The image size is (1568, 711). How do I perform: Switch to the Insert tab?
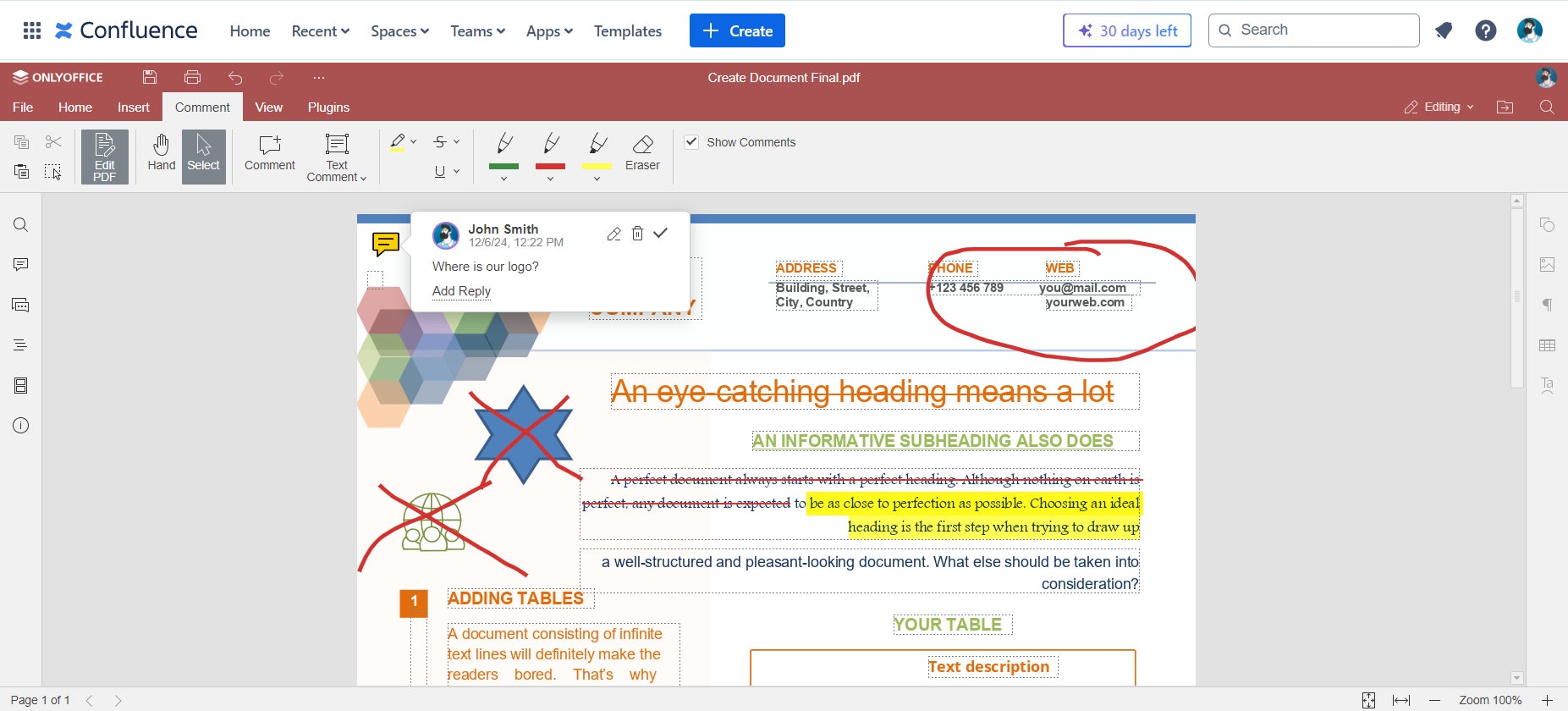pyautogui.click(x=134, y=107)
